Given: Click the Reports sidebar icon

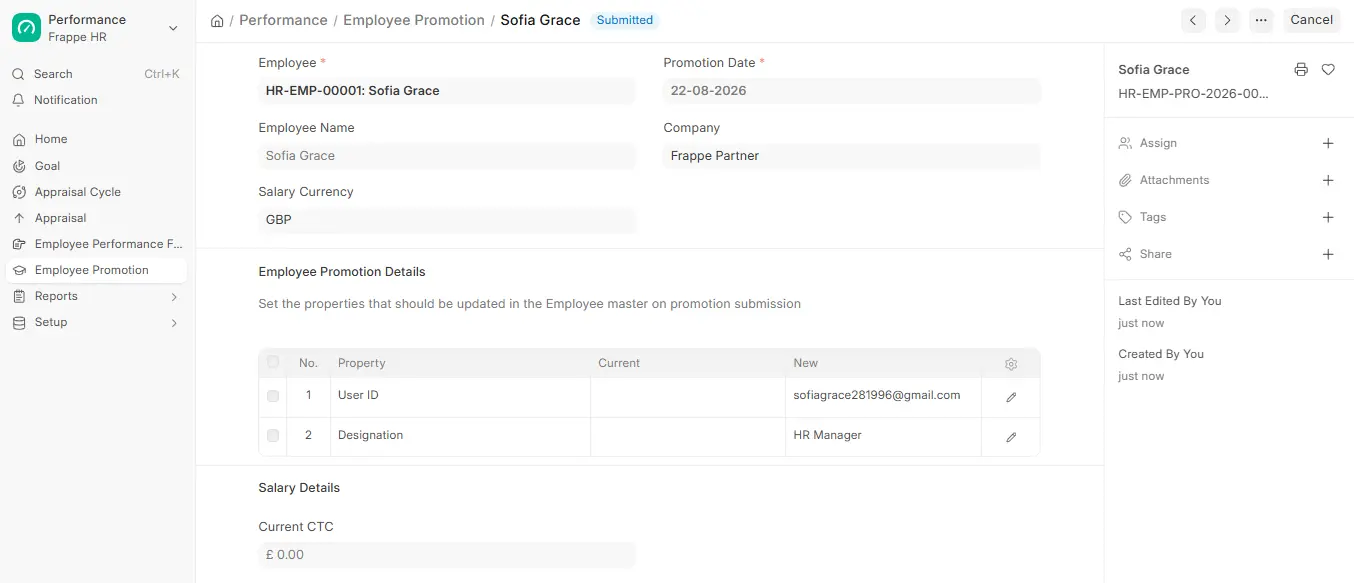Looking at the screenshot, I should [18, 296].
